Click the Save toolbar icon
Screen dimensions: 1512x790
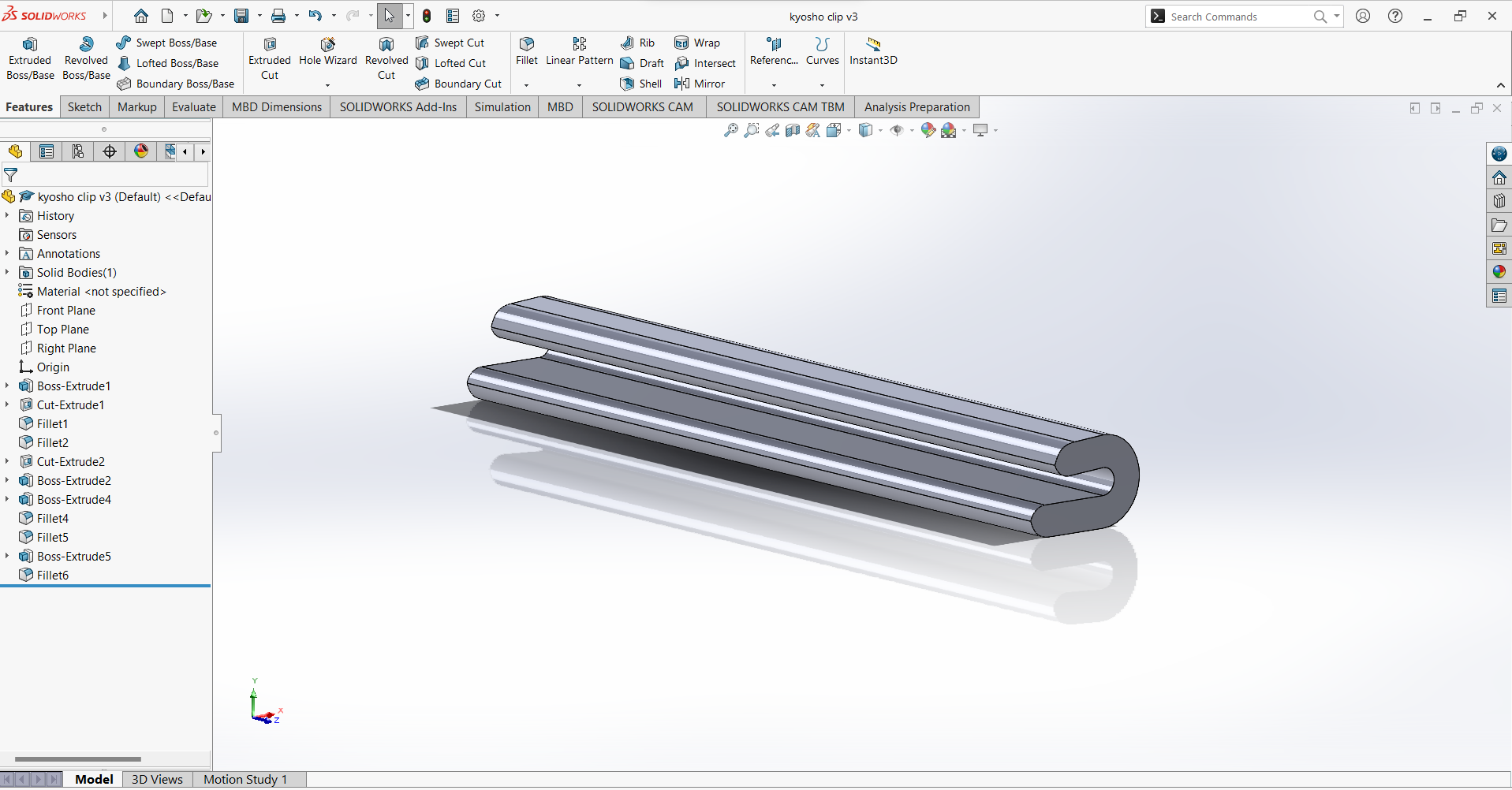[x=241, y=16]
